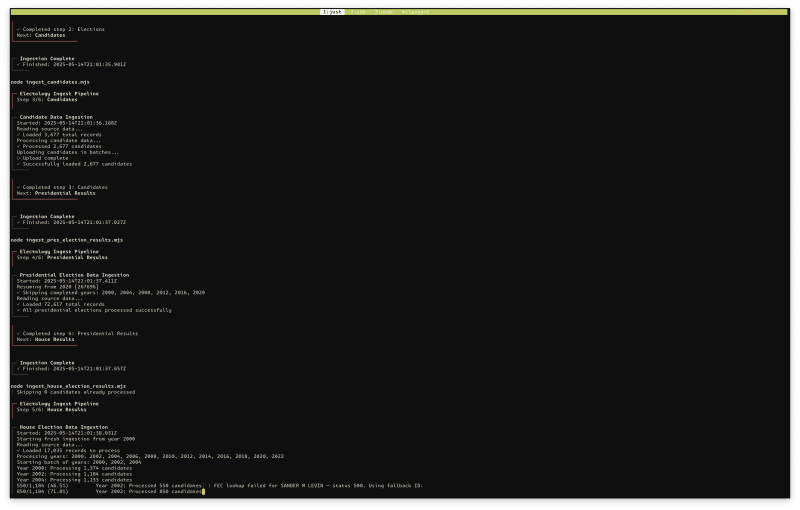Click the 'Upload complete' line

pyautogui.click(x=42, y=158)
